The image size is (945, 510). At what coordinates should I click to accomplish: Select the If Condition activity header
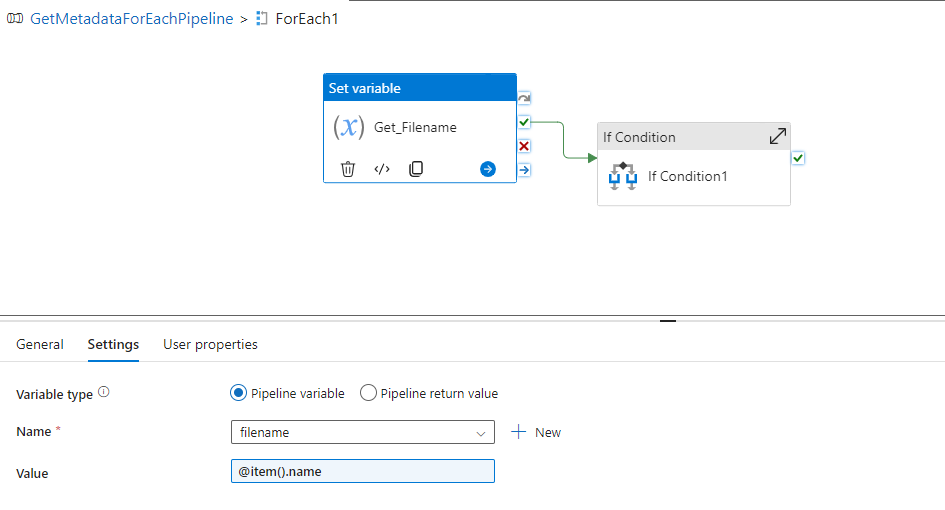tap(694, 137)
